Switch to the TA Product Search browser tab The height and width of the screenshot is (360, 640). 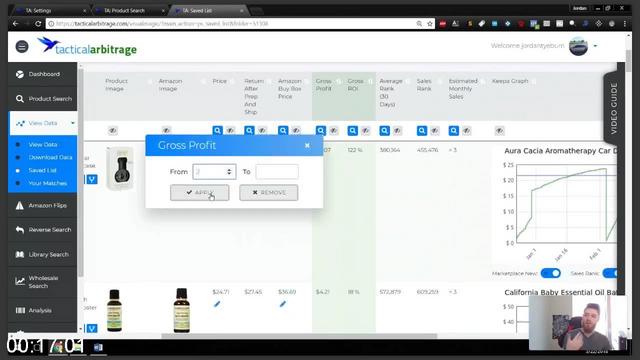point(129,10)
